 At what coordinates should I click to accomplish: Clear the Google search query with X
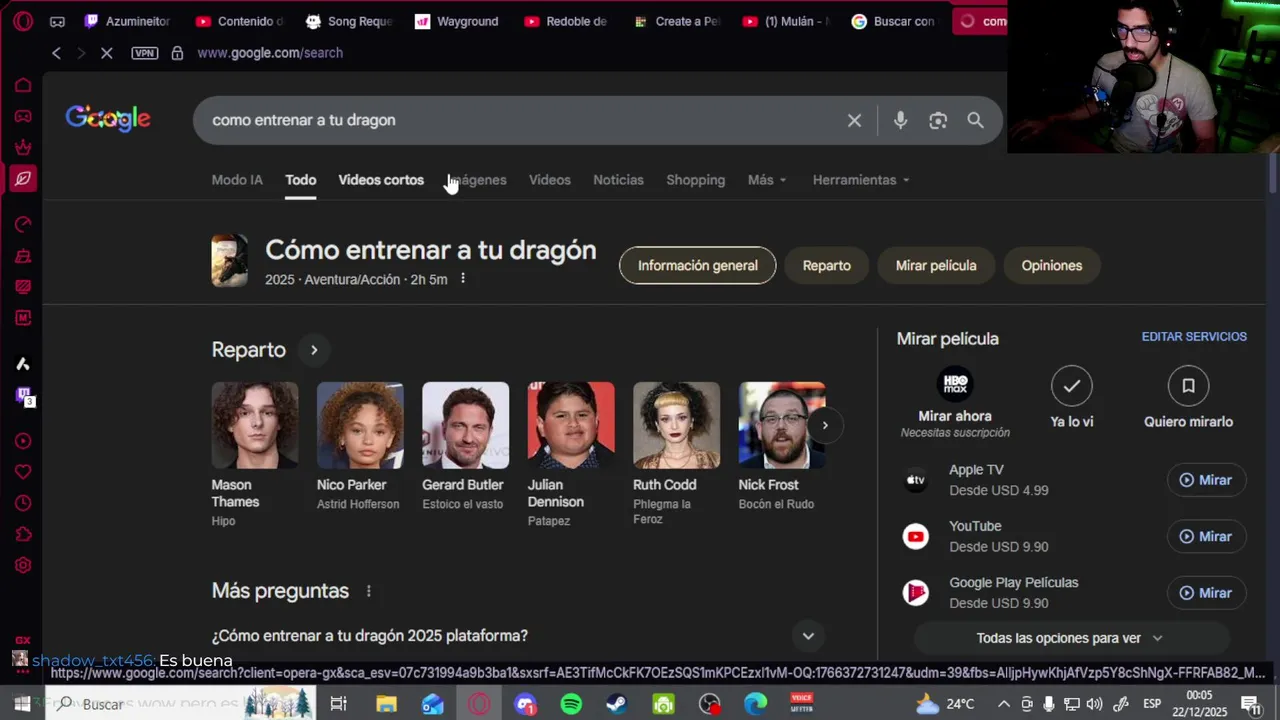tap(854, 120)
